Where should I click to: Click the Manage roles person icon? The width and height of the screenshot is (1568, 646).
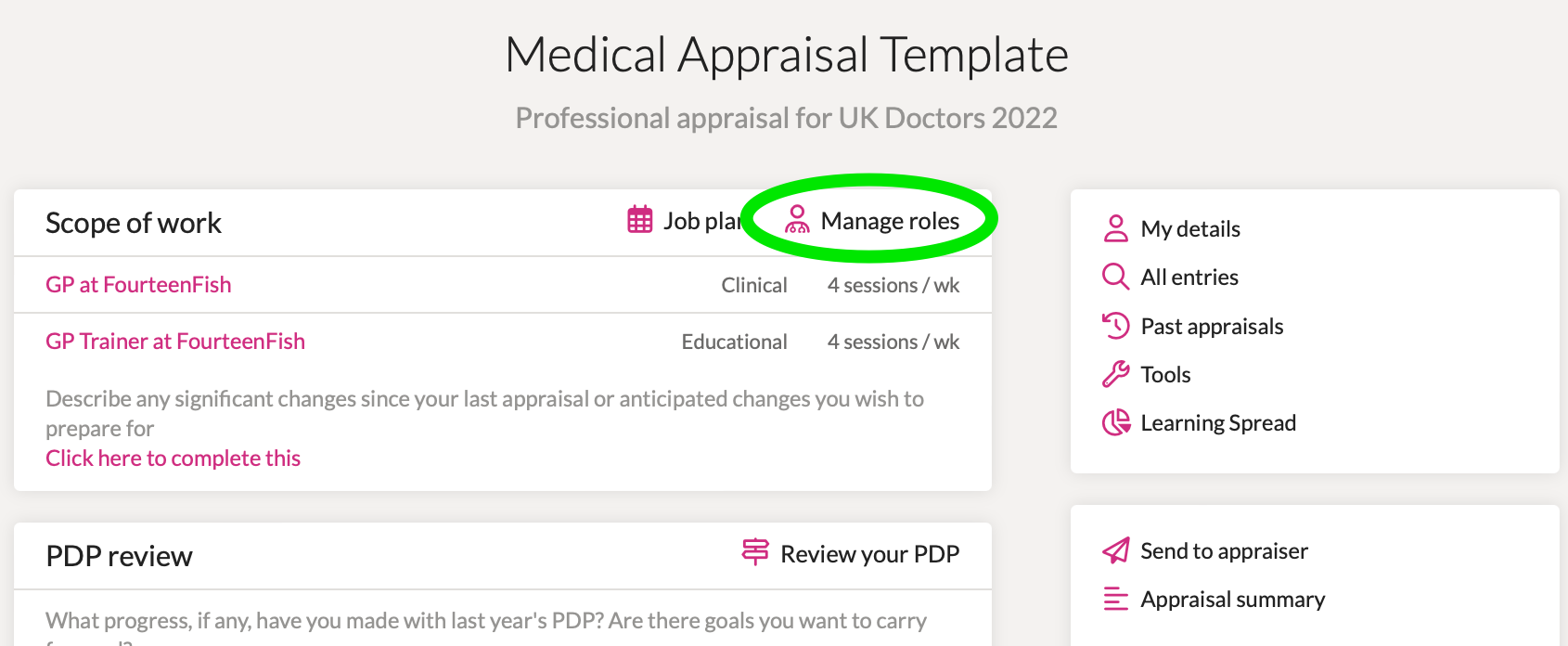tap(797, 220)
